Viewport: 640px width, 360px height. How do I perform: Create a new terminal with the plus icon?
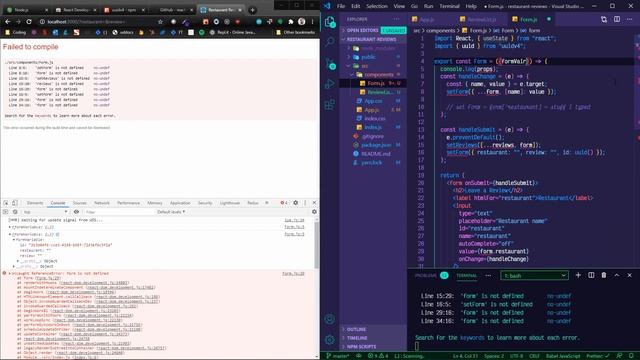coord(578,275)
